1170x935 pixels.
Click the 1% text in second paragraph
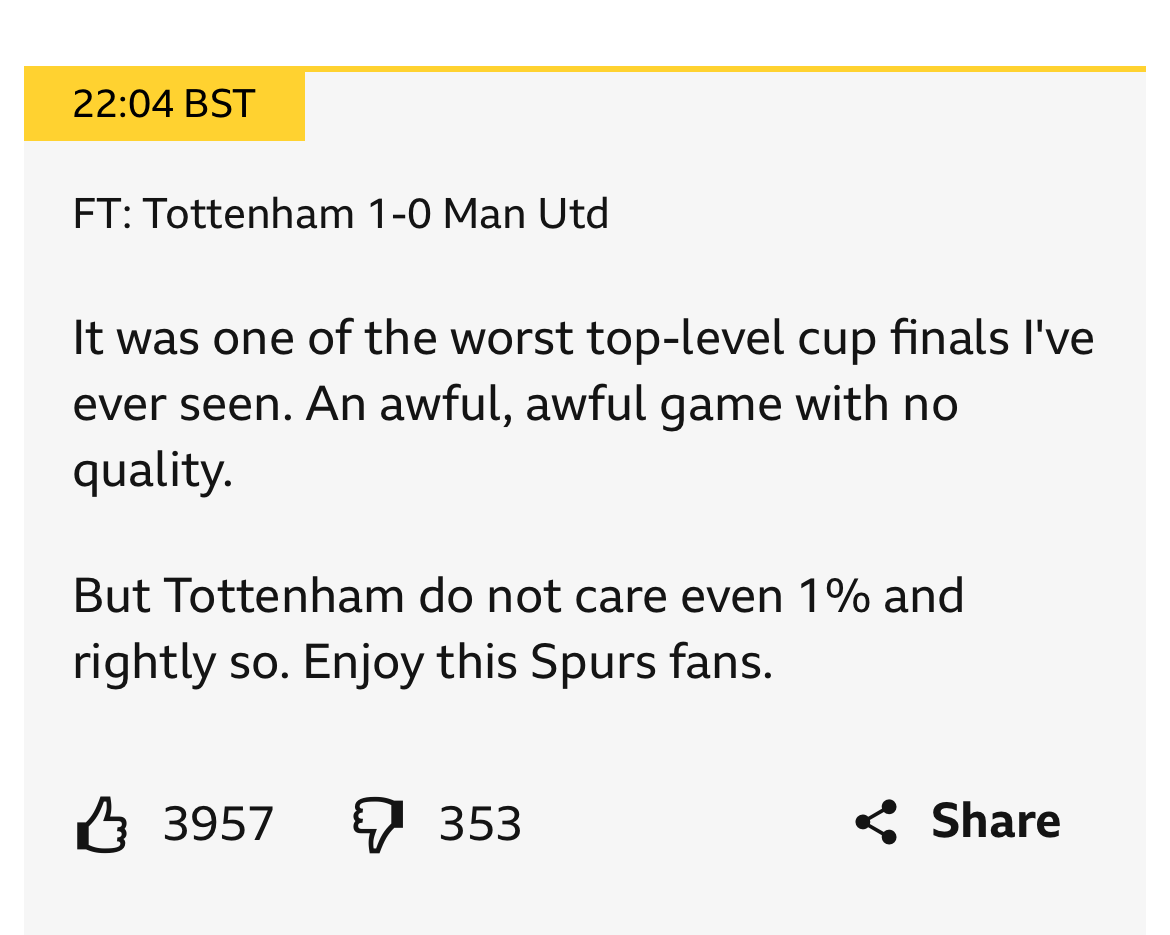pos(833,596)
